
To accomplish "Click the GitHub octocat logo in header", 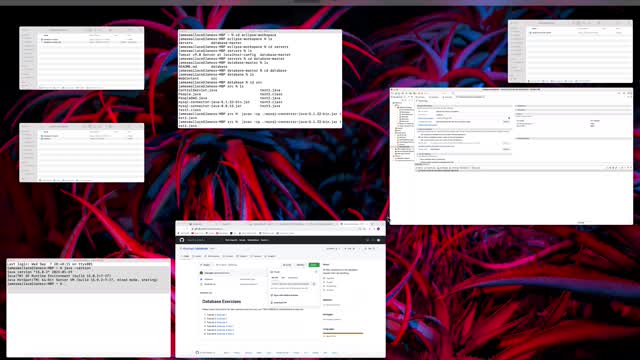I will coord(182,240).
